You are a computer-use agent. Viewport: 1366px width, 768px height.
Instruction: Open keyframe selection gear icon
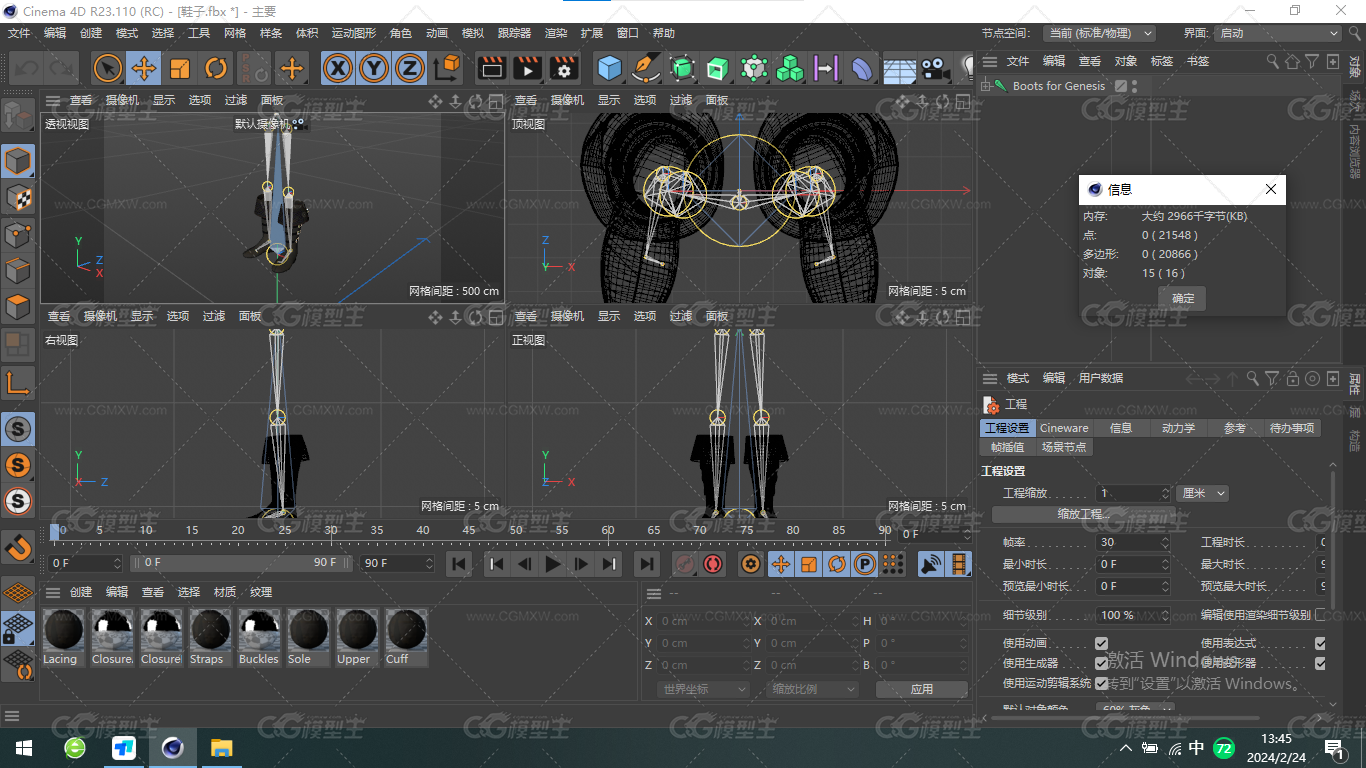coord(751,564)
